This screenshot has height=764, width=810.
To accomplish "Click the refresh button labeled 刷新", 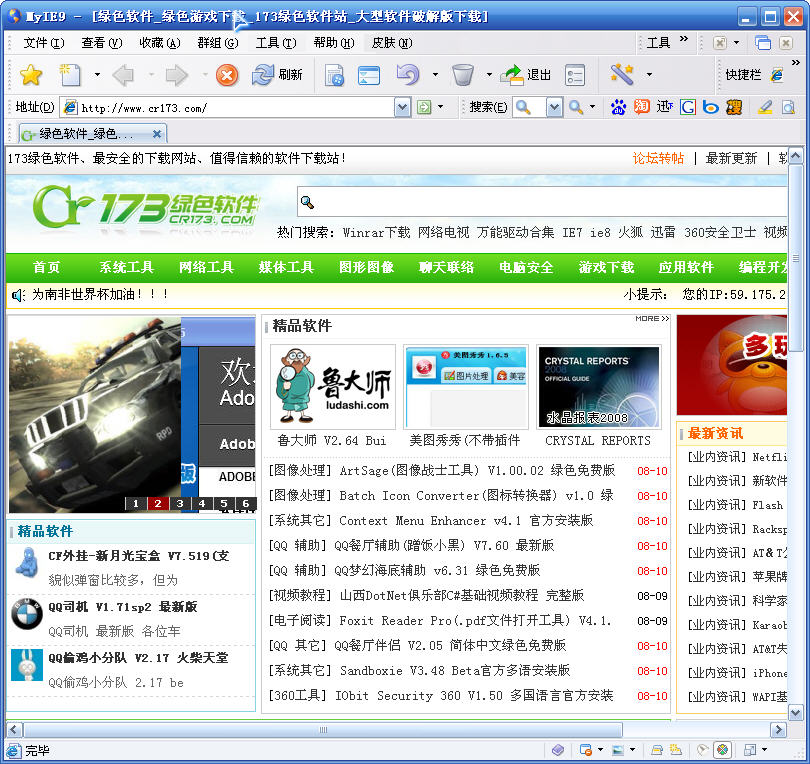I will [277, 75].
